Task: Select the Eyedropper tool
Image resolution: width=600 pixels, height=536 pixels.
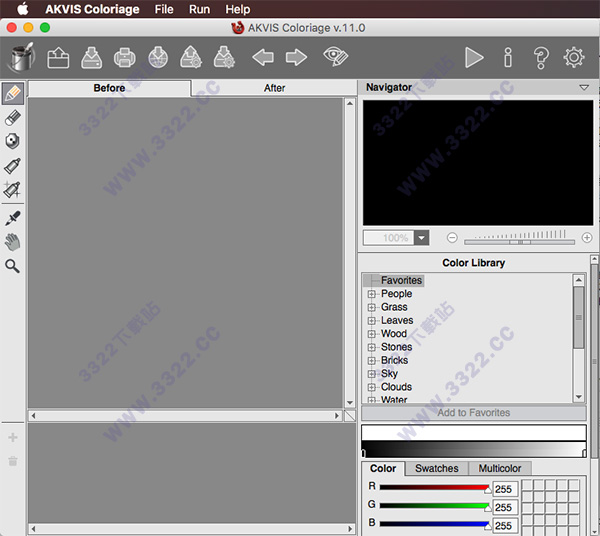Action: pos(13,218)
